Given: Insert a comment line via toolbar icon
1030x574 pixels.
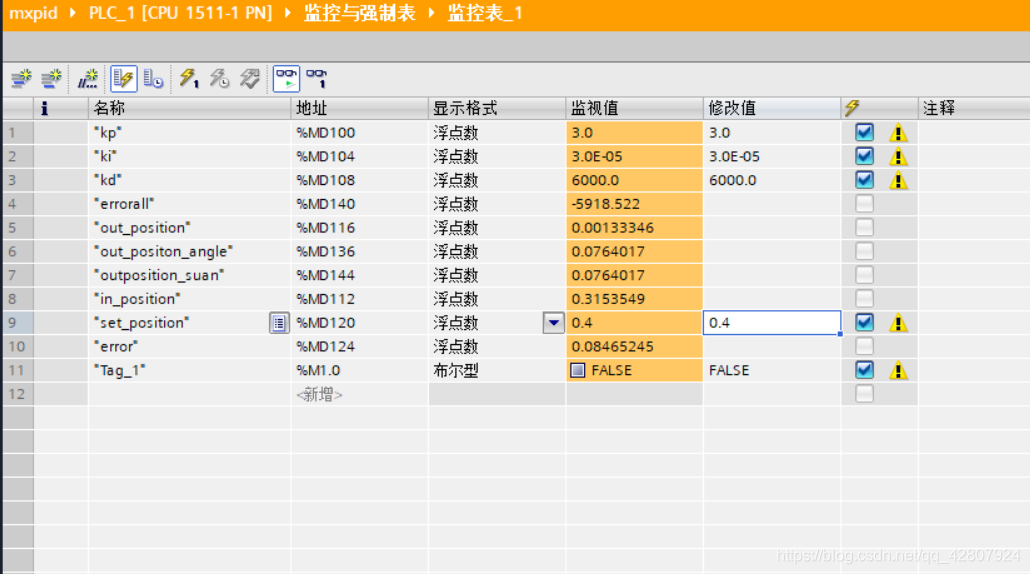Looking at the screenshot, I should 87,79.
